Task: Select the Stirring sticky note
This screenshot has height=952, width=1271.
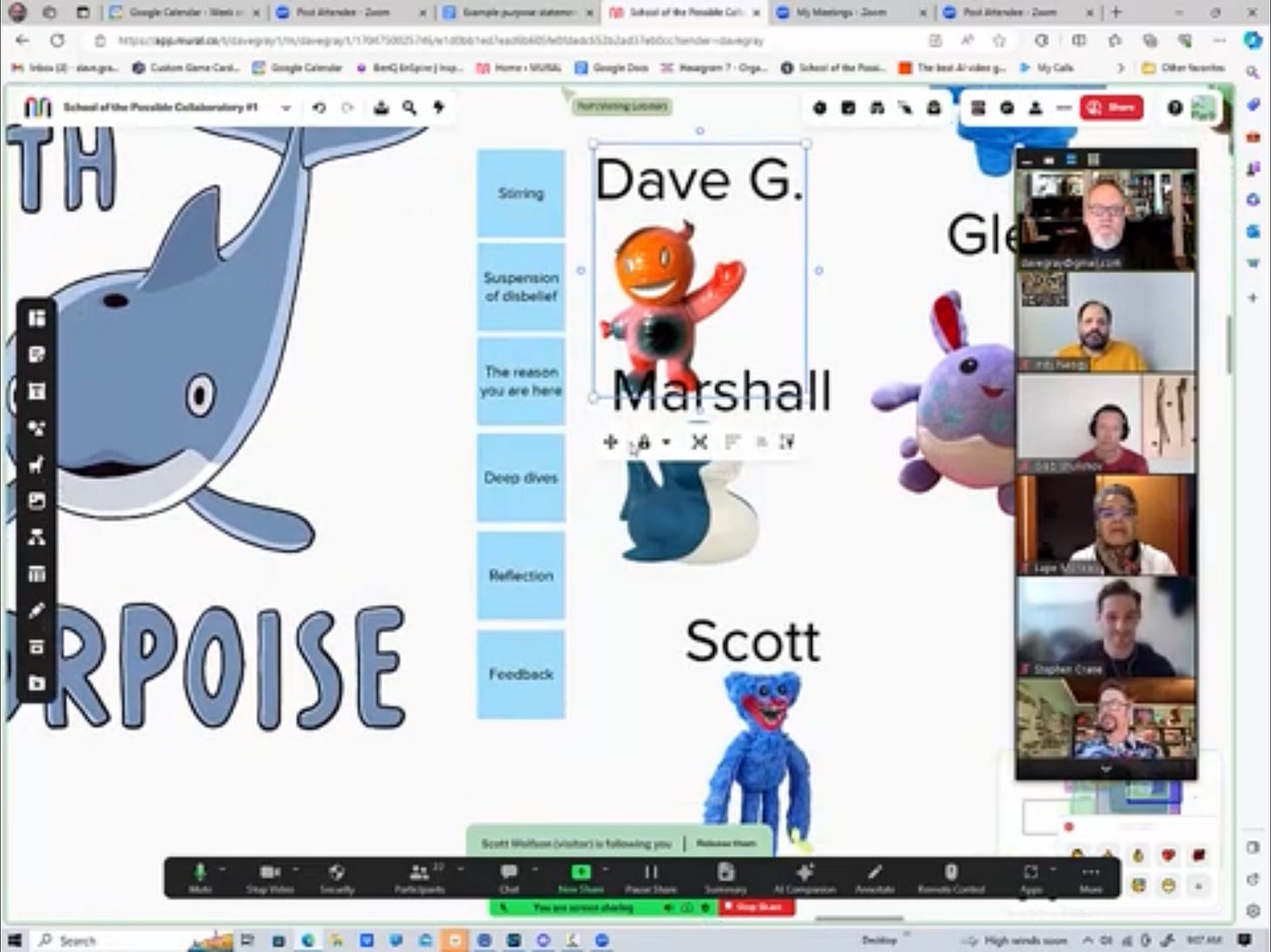Action: pyautogui.click(x=521, y=194)
